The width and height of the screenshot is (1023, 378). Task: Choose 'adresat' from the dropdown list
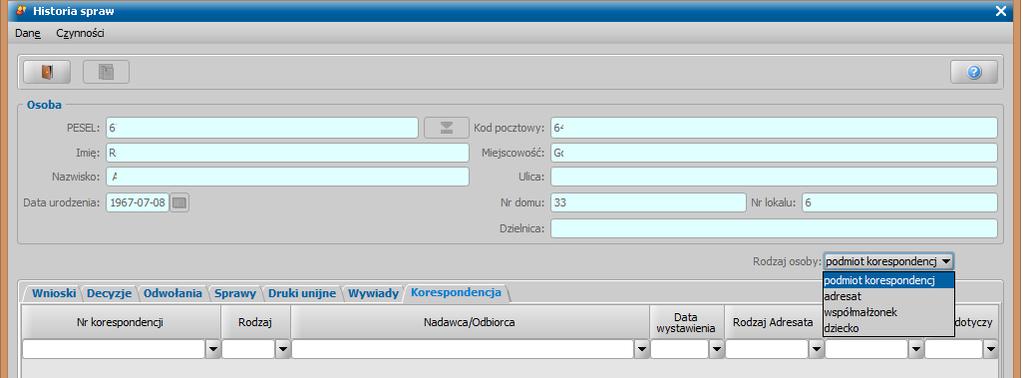889,296
